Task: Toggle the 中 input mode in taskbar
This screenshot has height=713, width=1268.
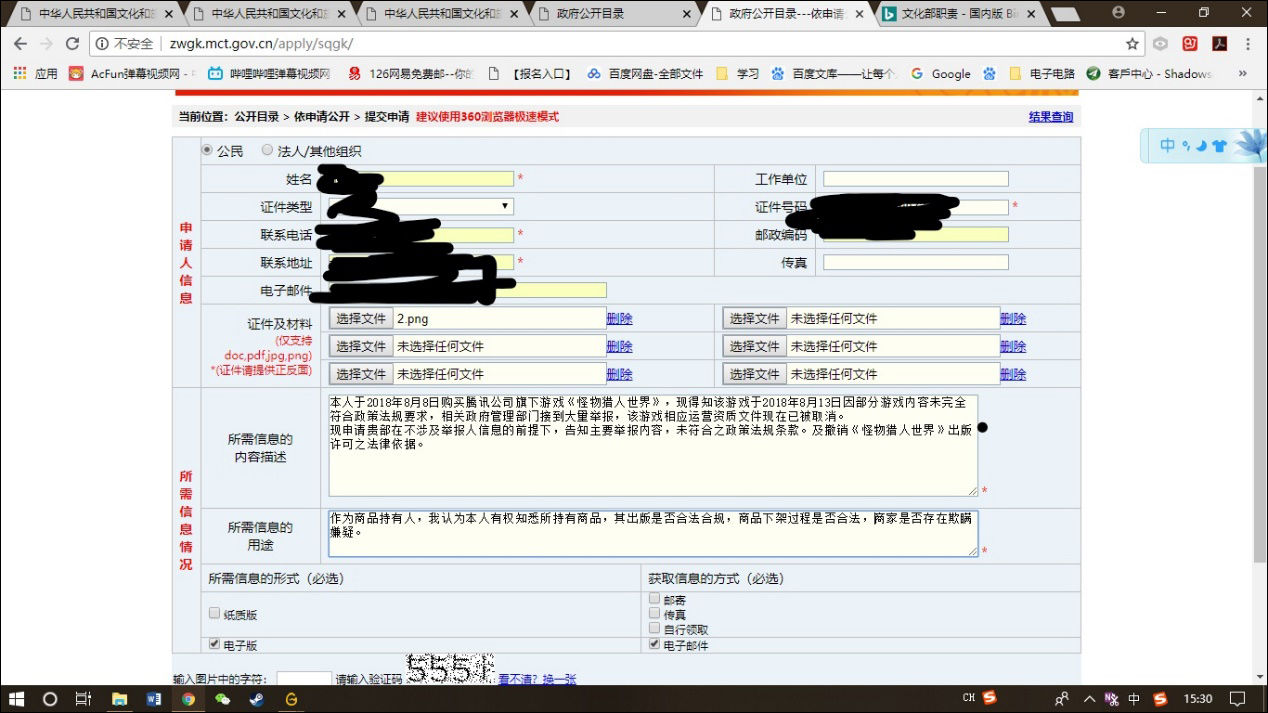Action: point(1133,699)
